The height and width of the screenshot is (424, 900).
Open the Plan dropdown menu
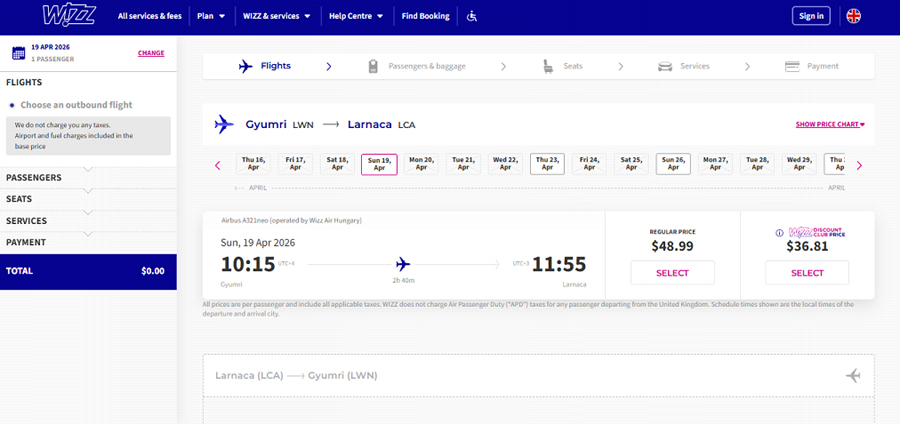210,16
